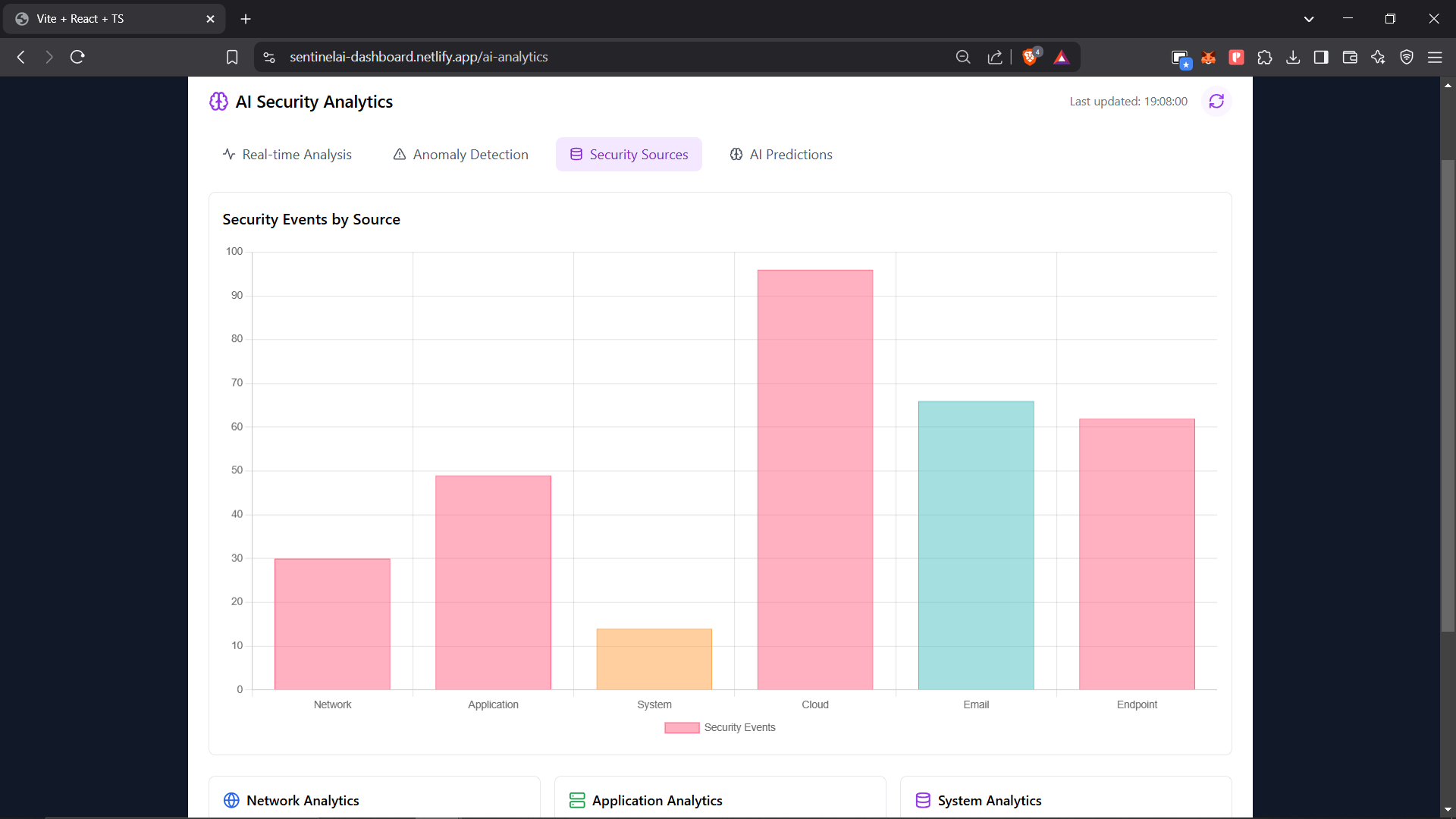Toggle Security Events legend swatch
Screen dimensions: 1456x819
point(682,728)
